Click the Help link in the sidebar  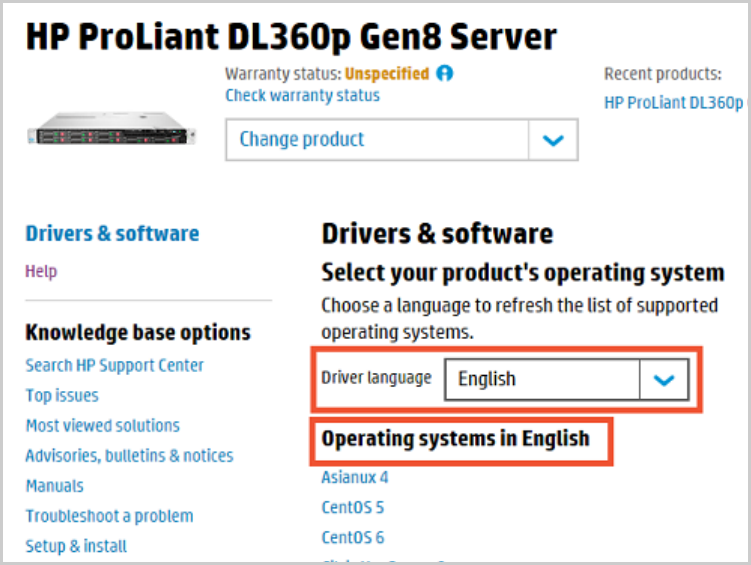click(41, 271)
